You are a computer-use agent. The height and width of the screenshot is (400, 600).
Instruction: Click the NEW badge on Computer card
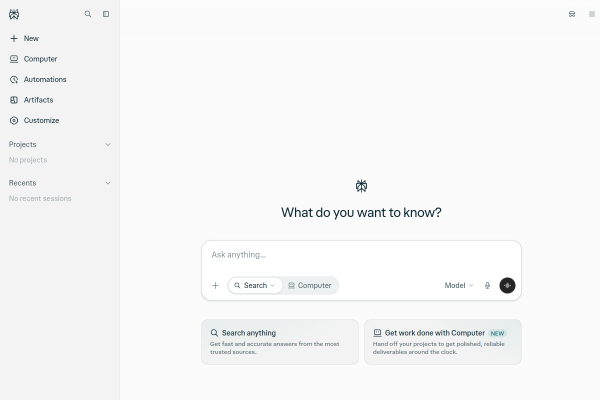pyautogui.click(x=497, y=333)
